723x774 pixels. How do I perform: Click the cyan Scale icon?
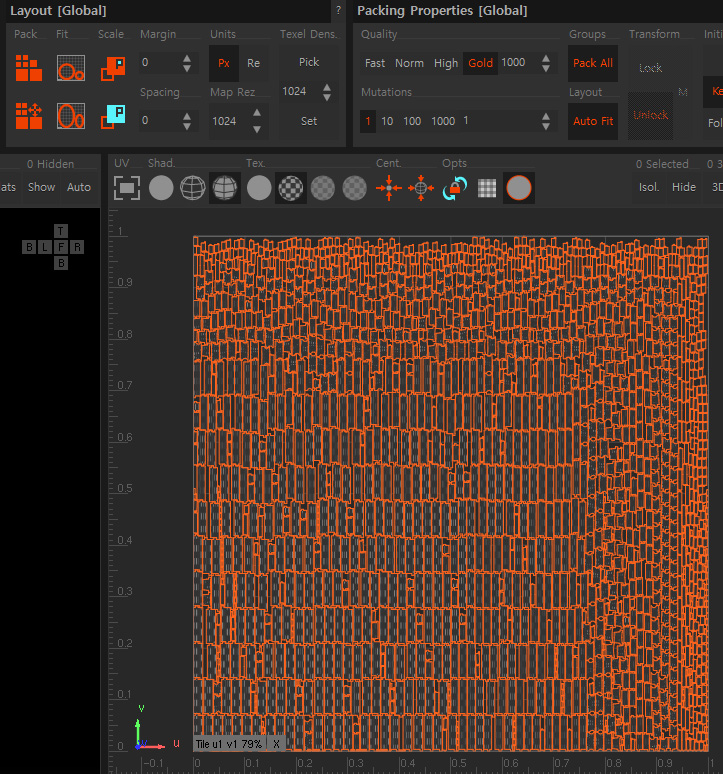pos(113,116)
